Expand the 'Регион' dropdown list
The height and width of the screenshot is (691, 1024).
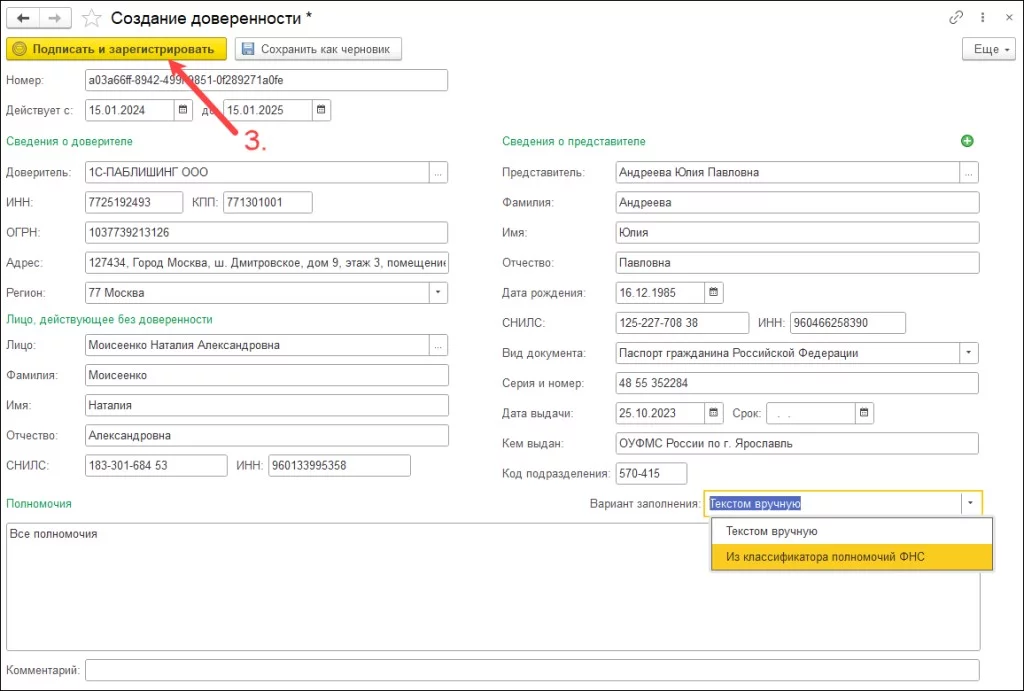pos(438,293)
